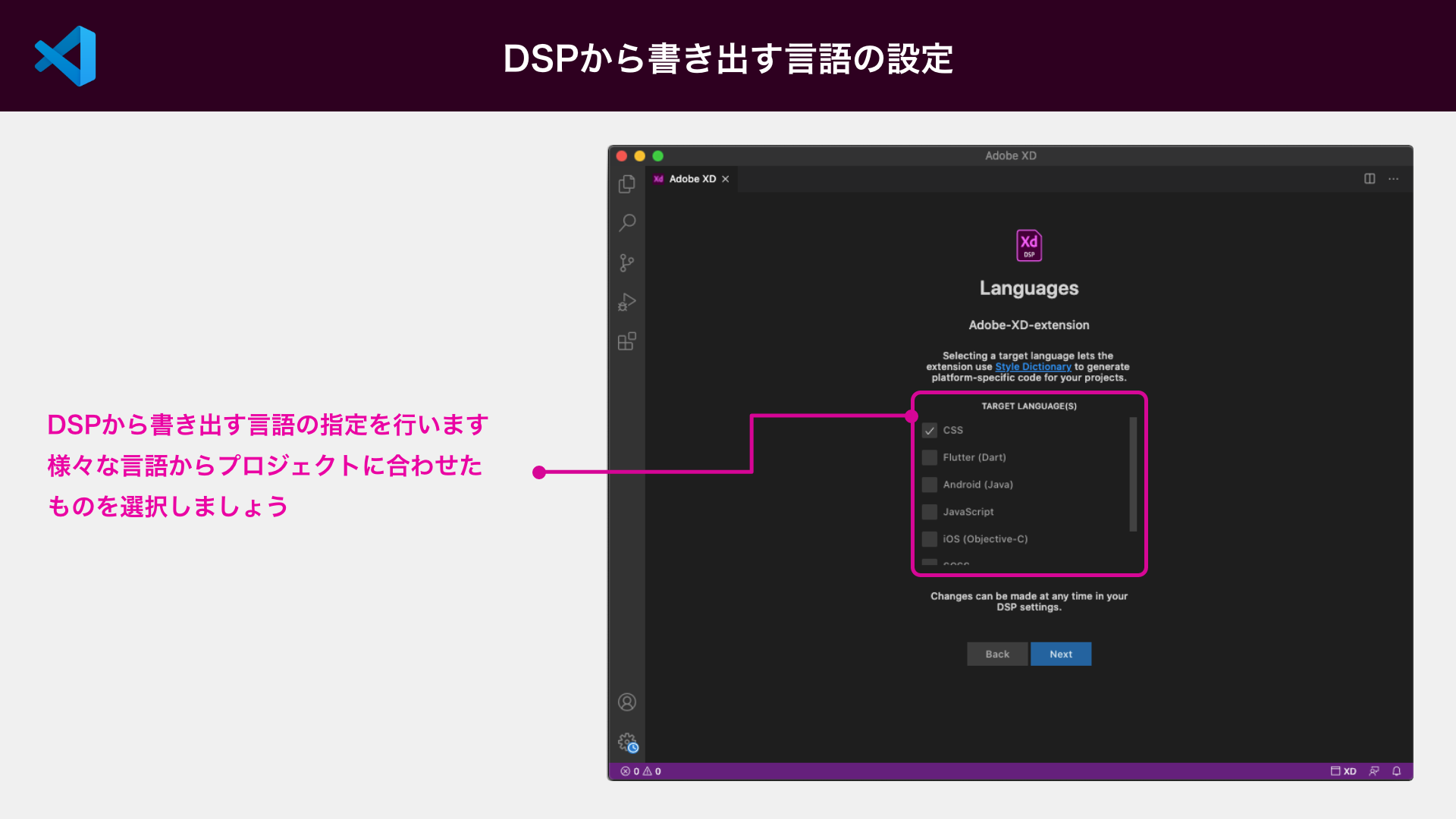Click split editor icon
Image resolution: width=1456 pixels, height=819 pixels.
(x=1370, y=179)
